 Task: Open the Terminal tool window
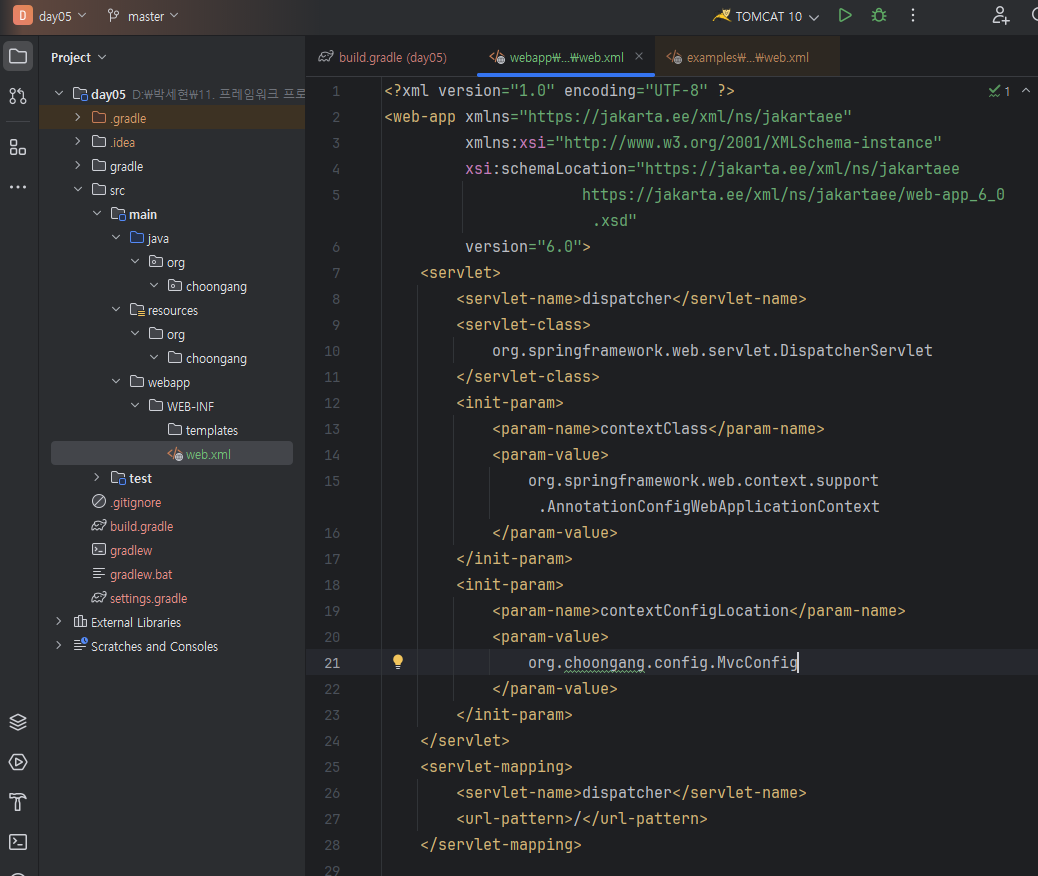click(x=18, y=841)
